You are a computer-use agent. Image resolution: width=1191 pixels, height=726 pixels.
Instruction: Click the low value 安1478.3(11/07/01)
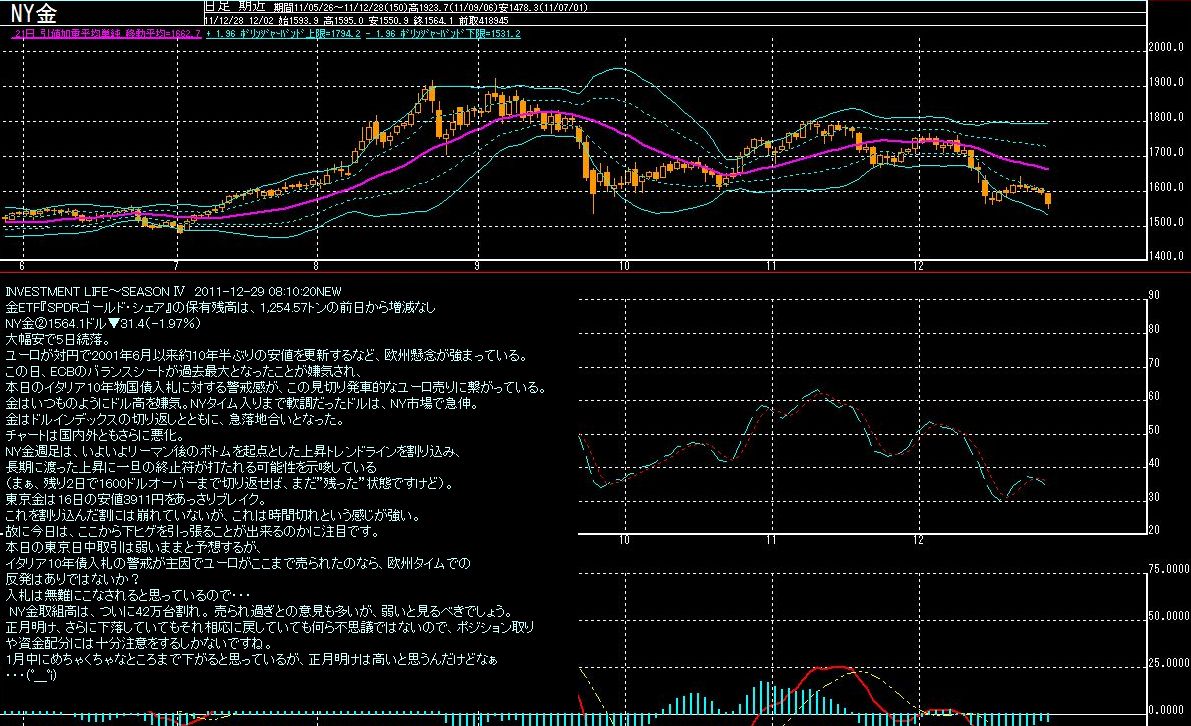[542, 8]
